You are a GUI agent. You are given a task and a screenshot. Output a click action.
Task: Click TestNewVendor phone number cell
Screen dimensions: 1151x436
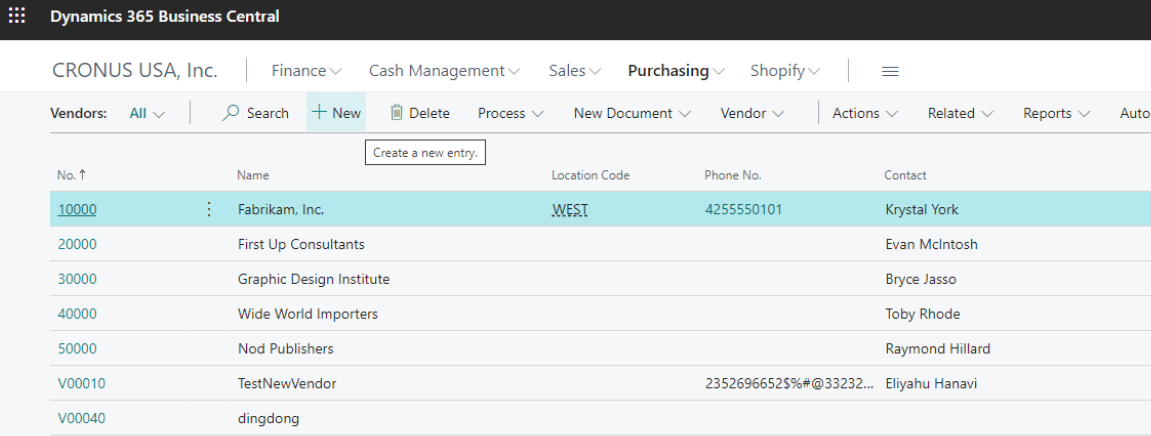[790, 383]
